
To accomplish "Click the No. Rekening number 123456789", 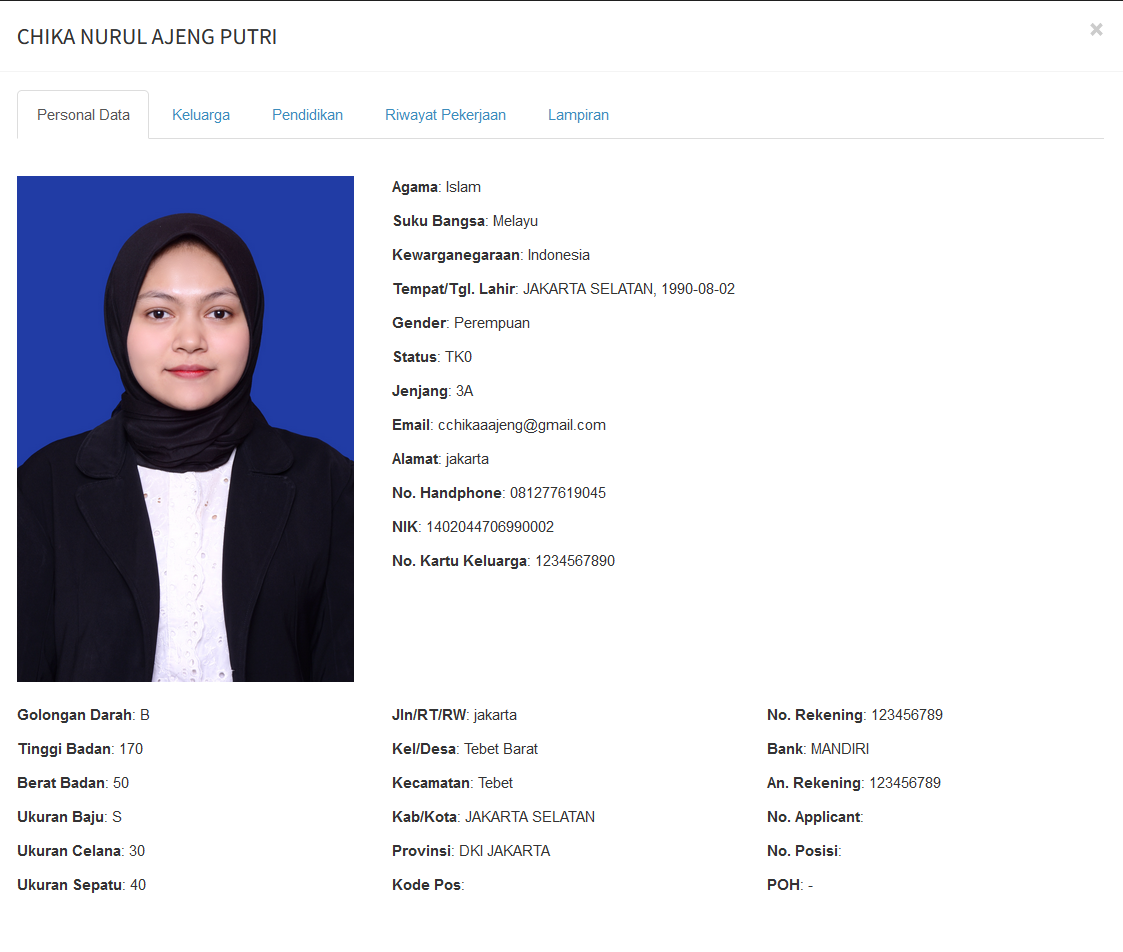I will coord(906,715).
